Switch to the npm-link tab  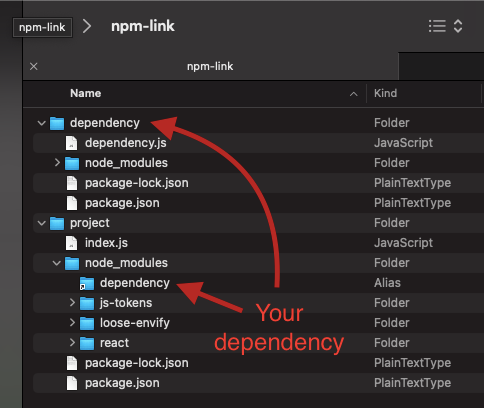coord(211,66)
